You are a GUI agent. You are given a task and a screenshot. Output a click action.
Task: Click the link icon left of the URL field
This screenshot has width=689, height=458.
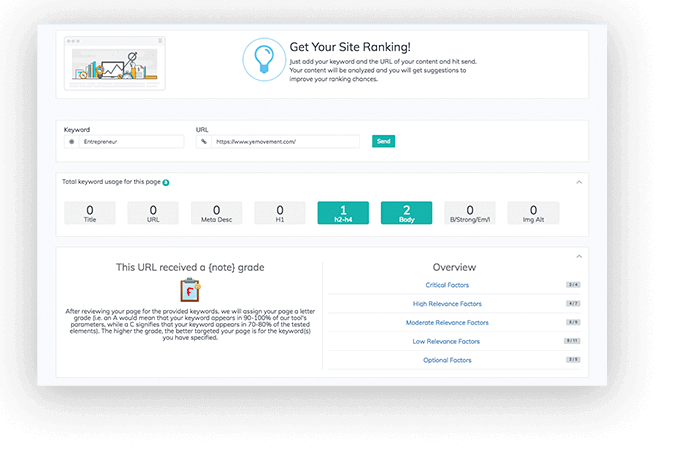204,142
